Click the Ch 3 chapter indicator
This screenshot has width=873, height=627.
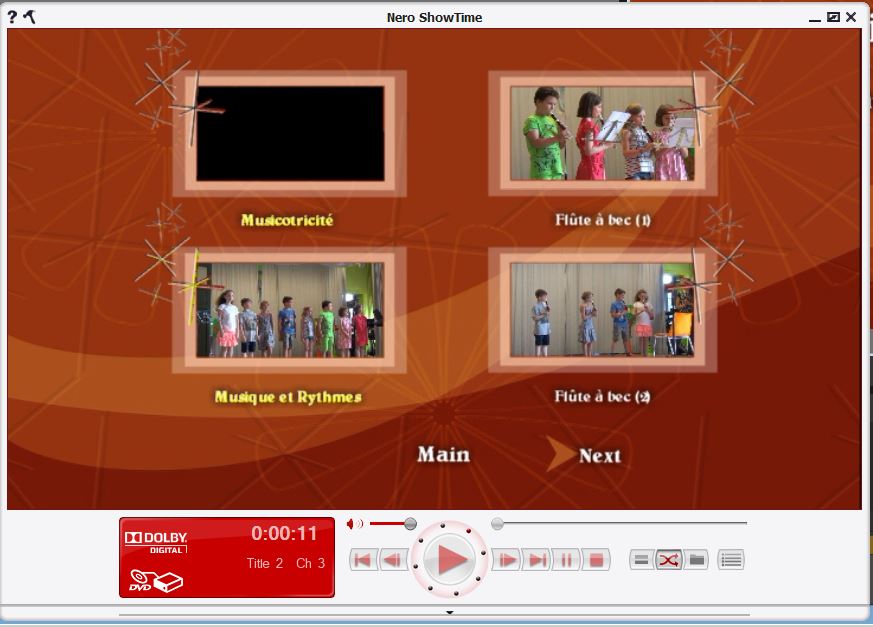[x=310, y=563]
